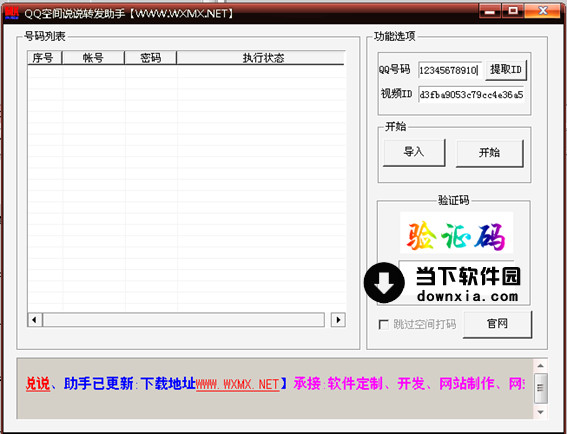Click the horizontal scrollbar track of list
Image resolution: width=567 pixels, height=434 pixels.
[184, 320]
